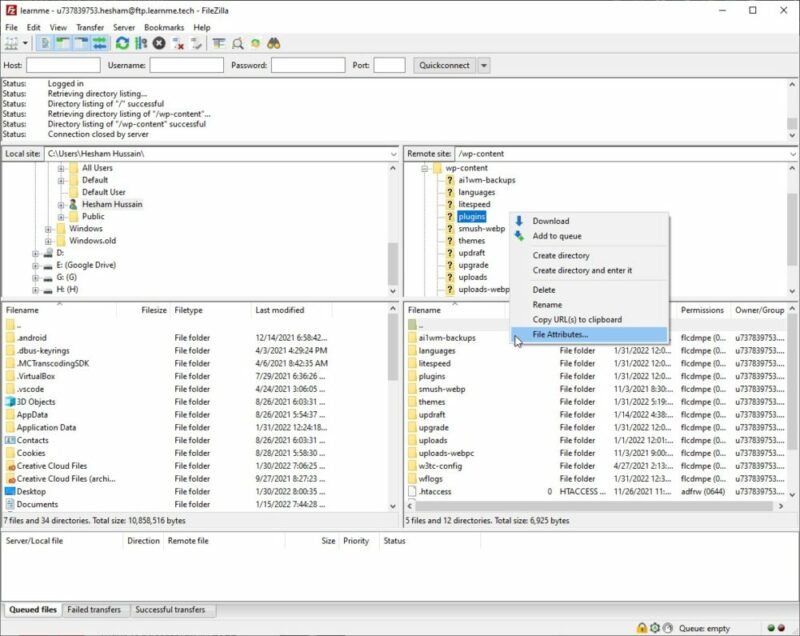Click the remote file list horizontal scrollbar
This screenshot has height=636, width=800.
click(595, 506)
